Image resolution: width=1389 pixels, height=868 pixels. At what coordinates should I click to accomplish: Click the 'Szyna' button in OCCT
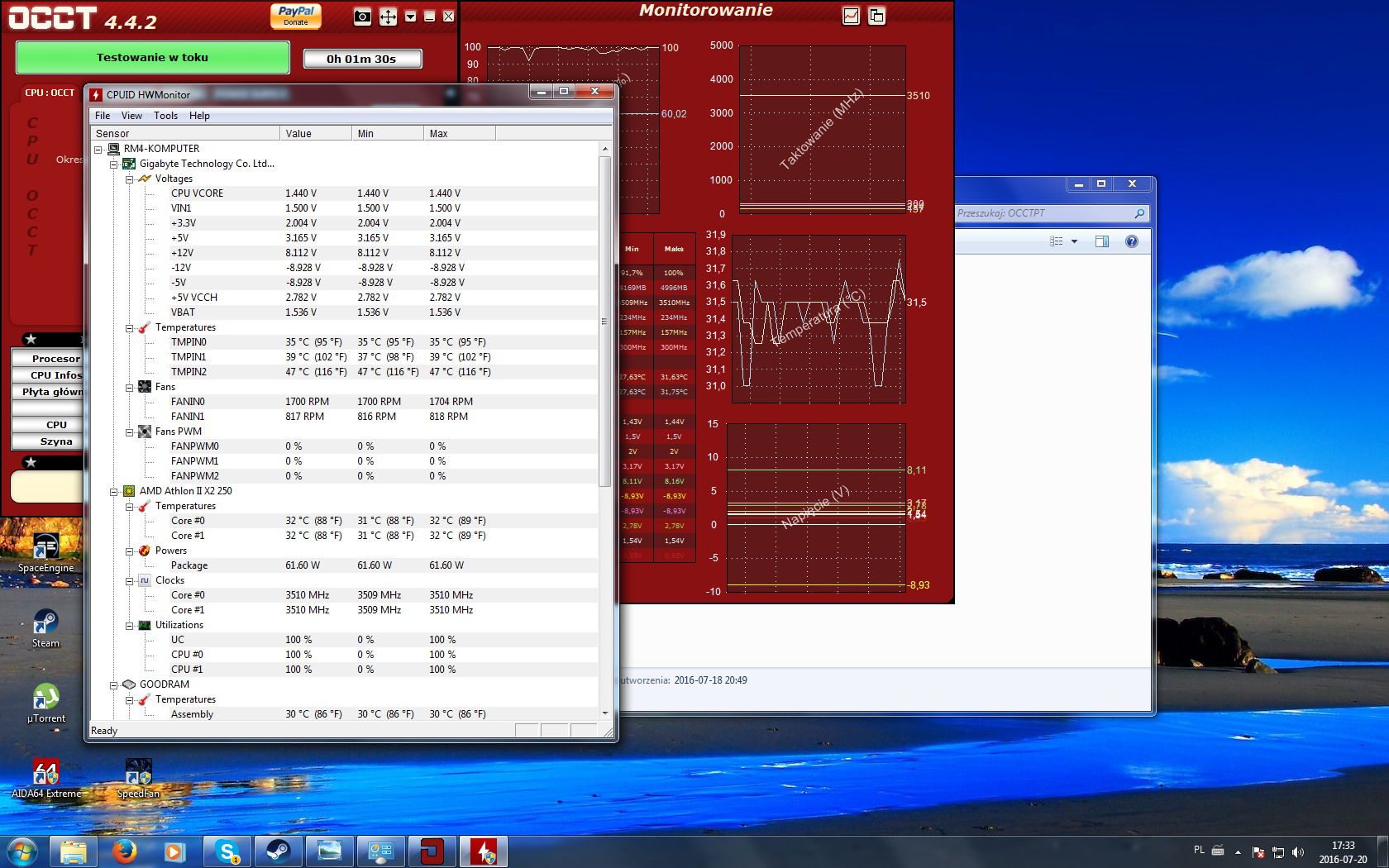pos(48,441)
